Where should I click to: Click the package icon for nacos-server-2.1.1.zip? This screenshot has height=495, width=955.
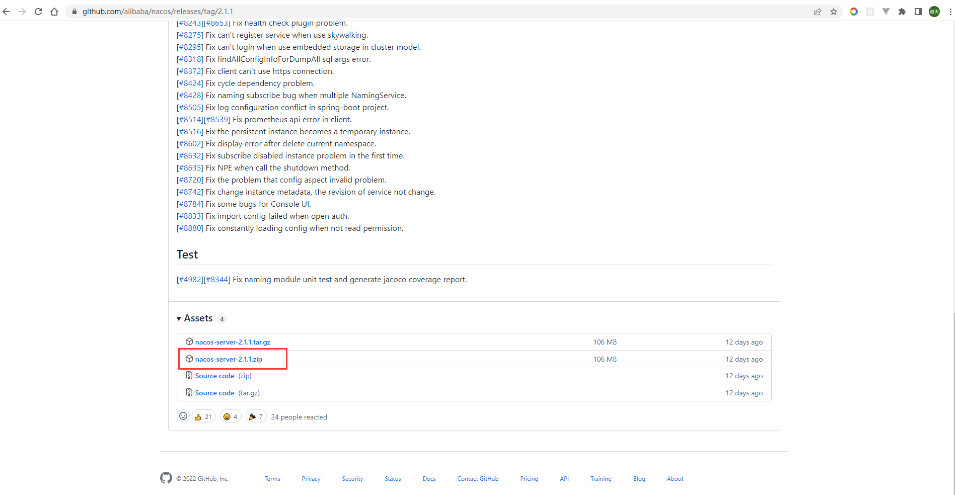(189, 359)
